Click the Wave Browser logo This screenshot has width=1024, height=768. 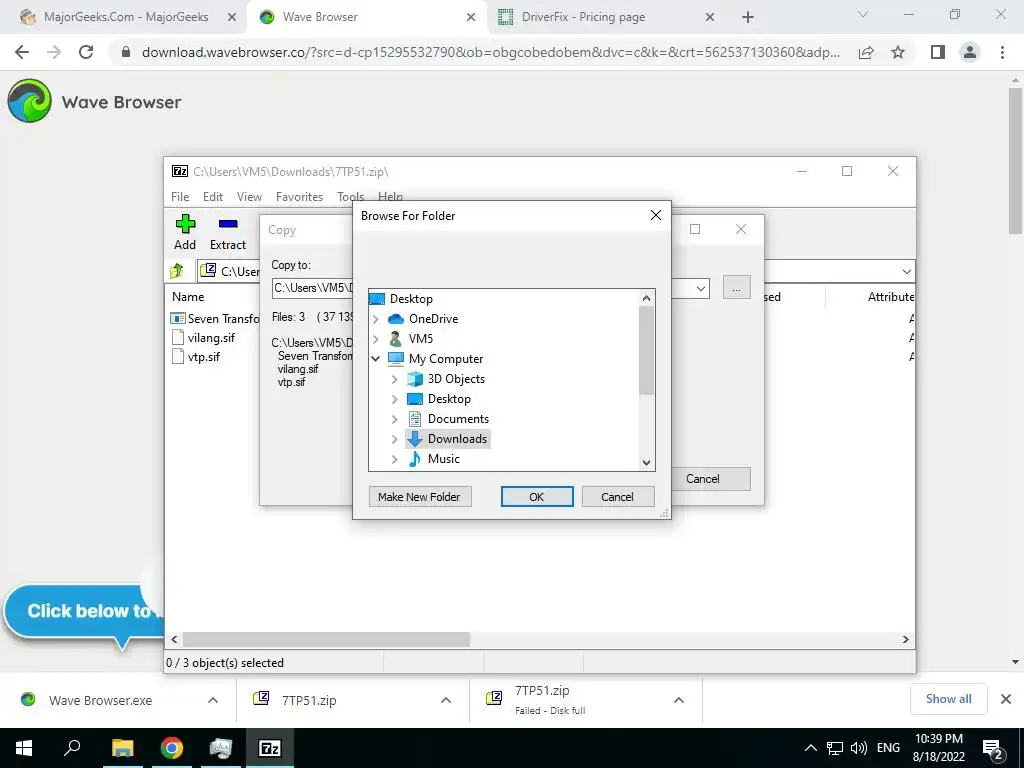(x=29, y=101)
